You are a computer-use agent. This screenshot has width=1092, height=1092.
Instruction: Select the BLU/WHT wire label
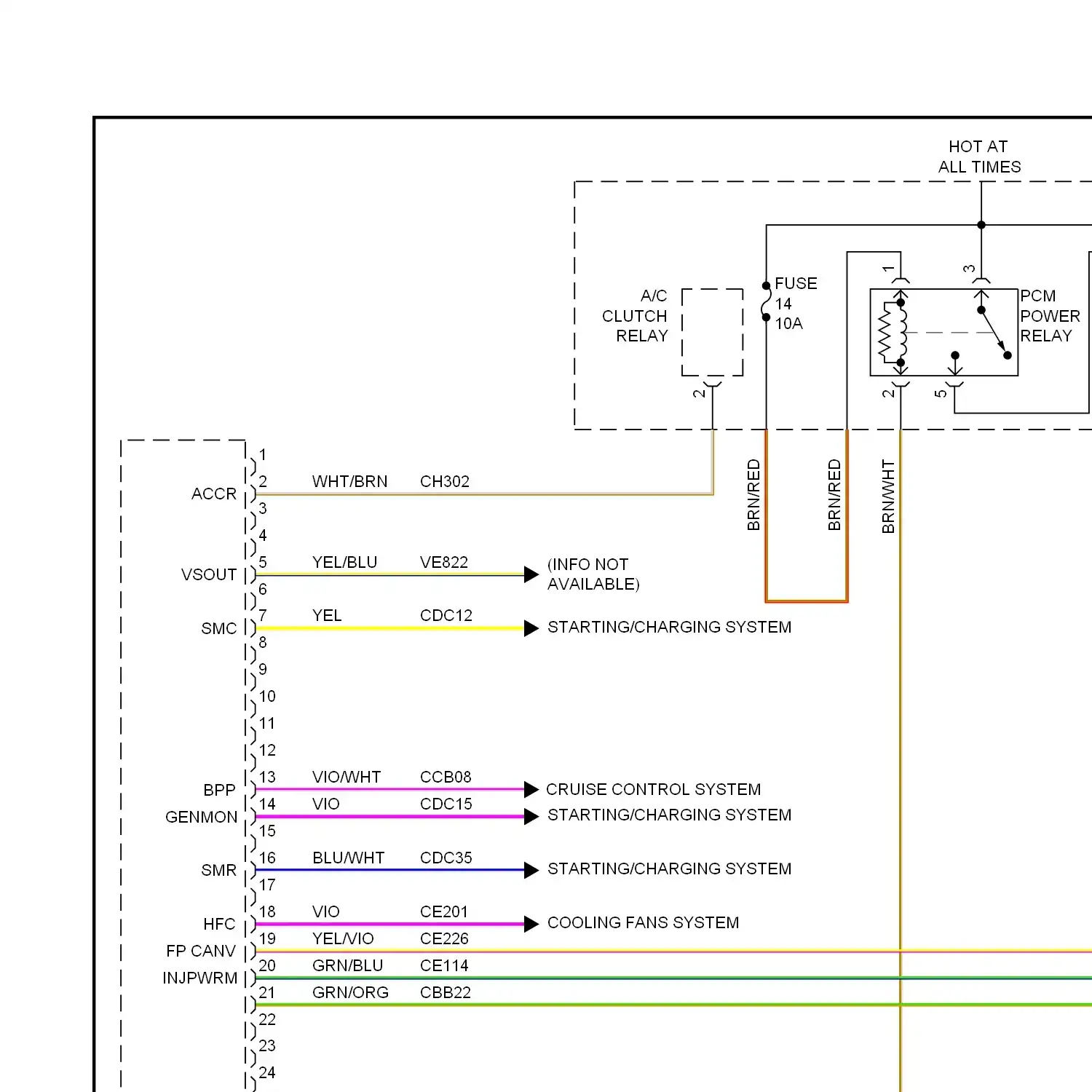(x=348, y=858)
